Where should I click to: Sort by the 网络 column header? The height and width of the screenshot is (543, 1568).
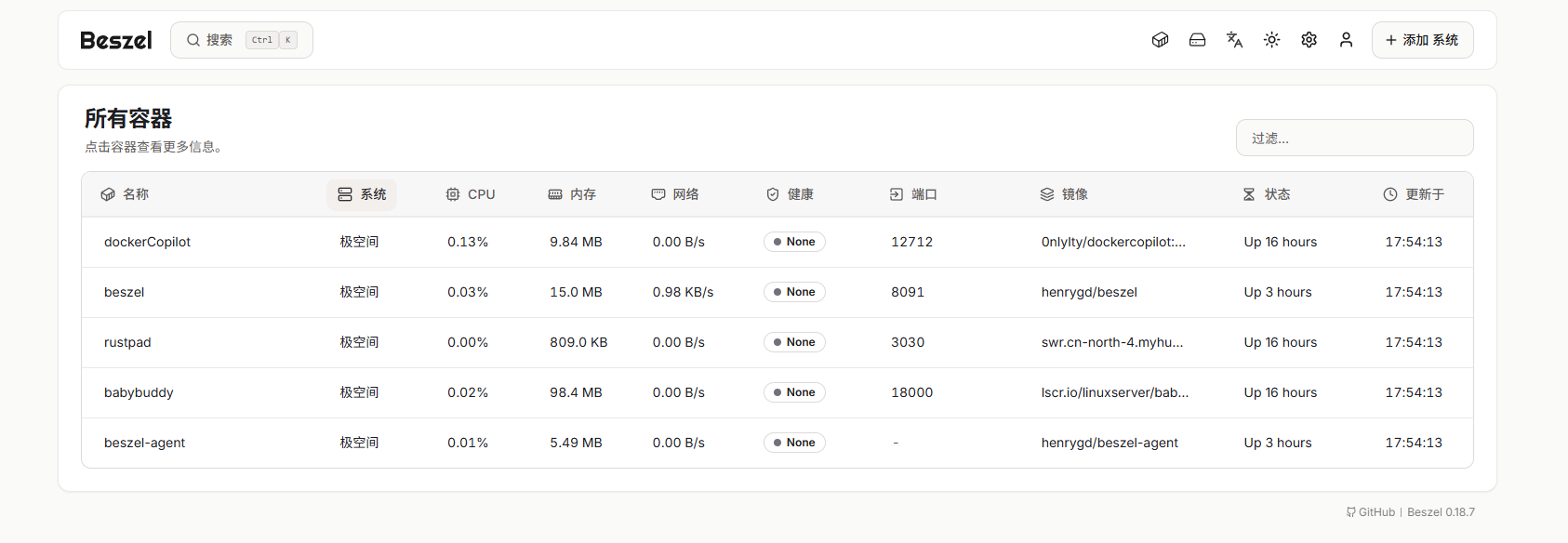click(675, 194)
